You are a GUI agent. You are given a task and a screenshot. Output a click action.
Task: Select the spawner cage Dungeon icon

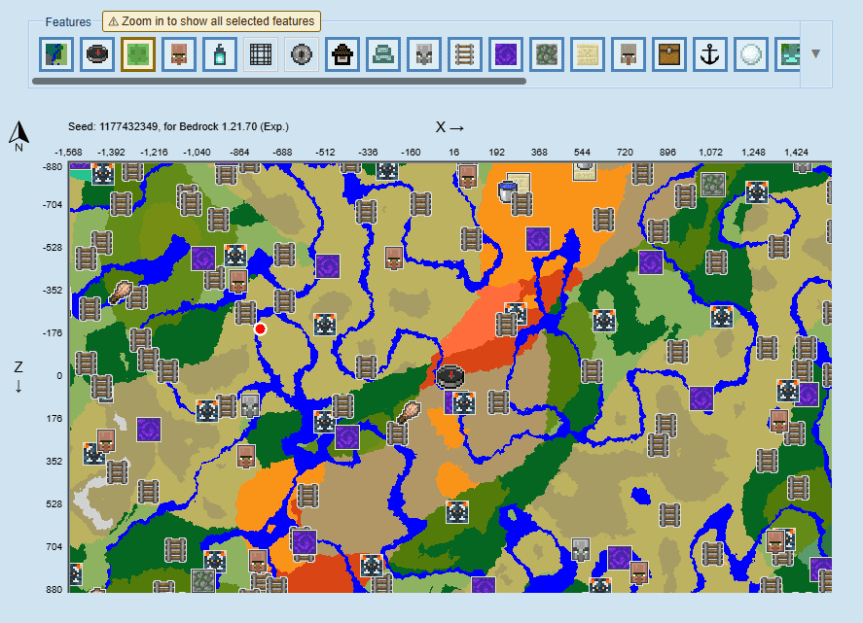click(260, 54)
